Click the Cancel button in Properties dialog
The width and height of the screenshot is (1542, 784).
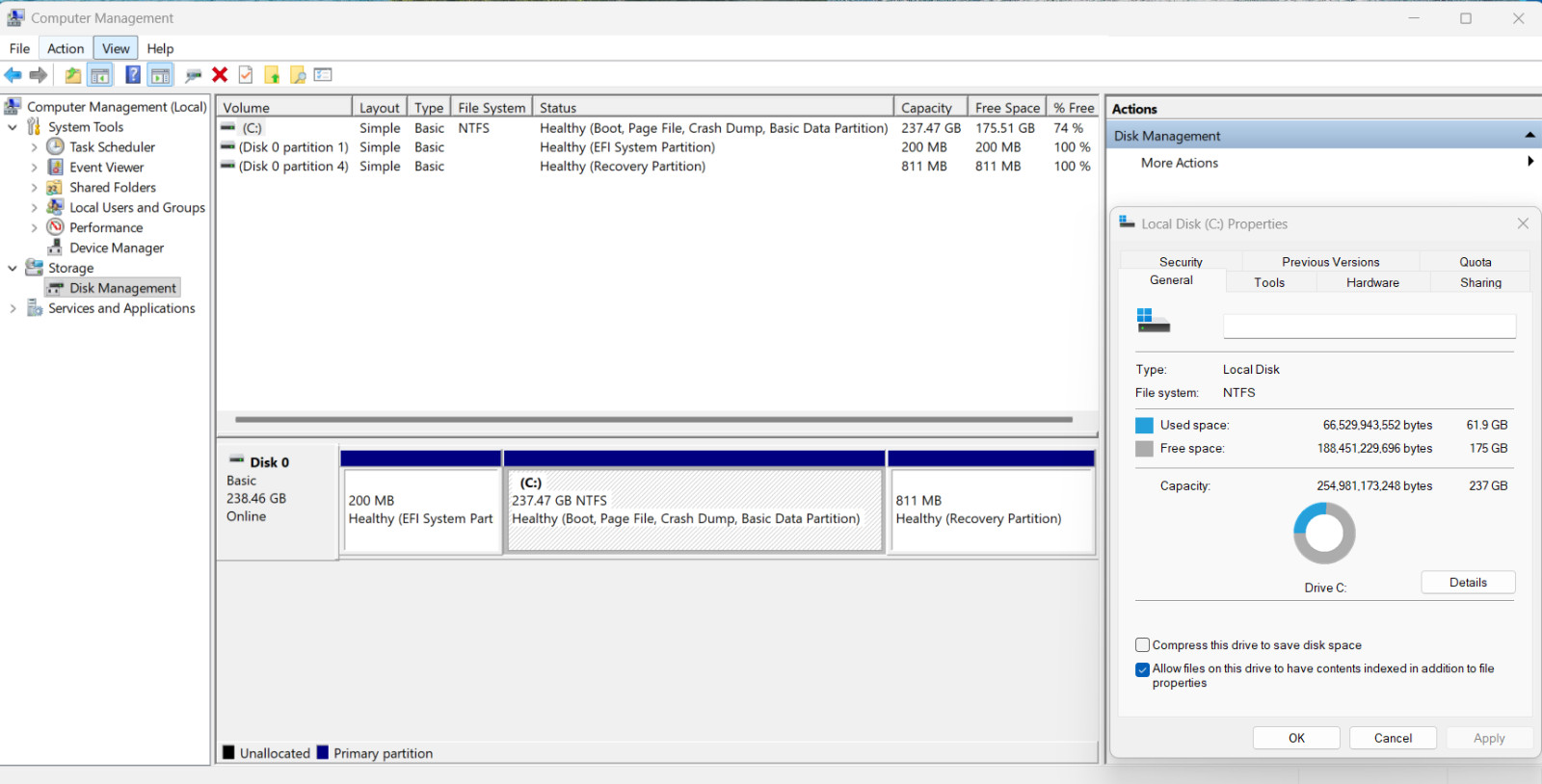click(x=1393, y=738)
